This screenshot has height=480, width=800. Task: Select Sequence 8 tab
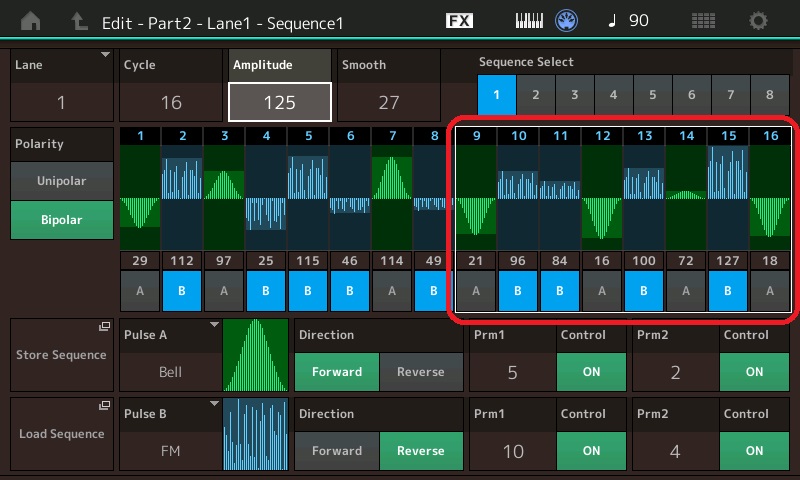coord(769,95)
